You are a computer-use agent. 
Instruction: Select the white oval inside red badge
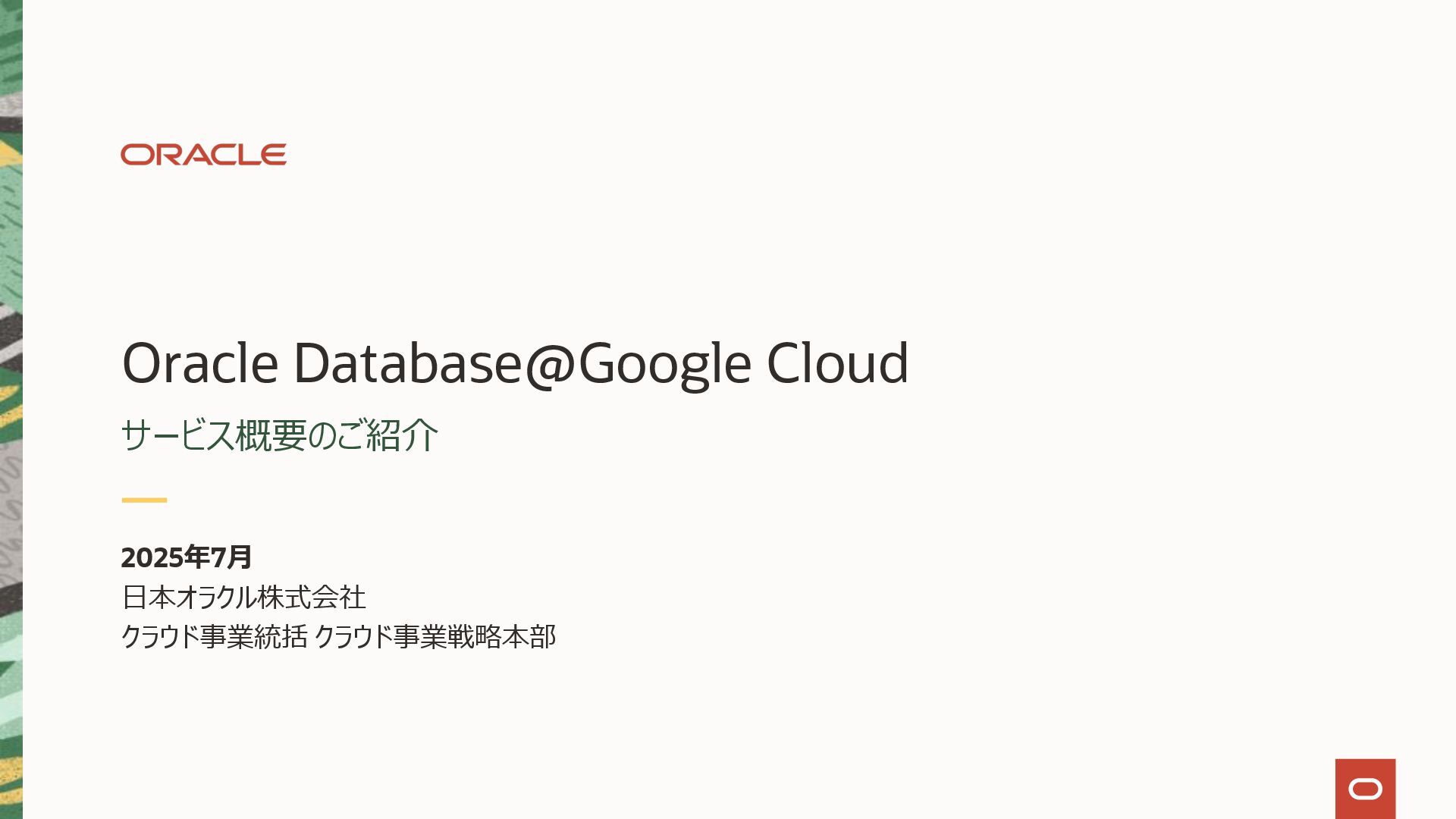(1365, 789)
